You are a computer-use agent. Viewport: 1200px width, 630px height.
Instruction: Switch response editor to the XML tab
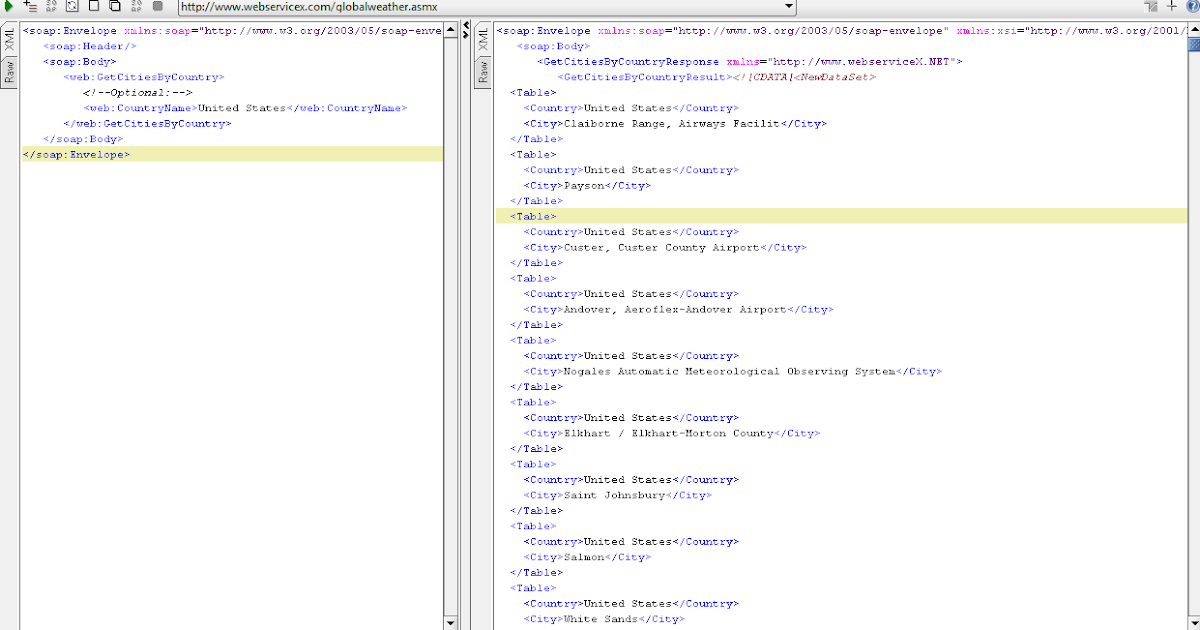click(482, 39)
